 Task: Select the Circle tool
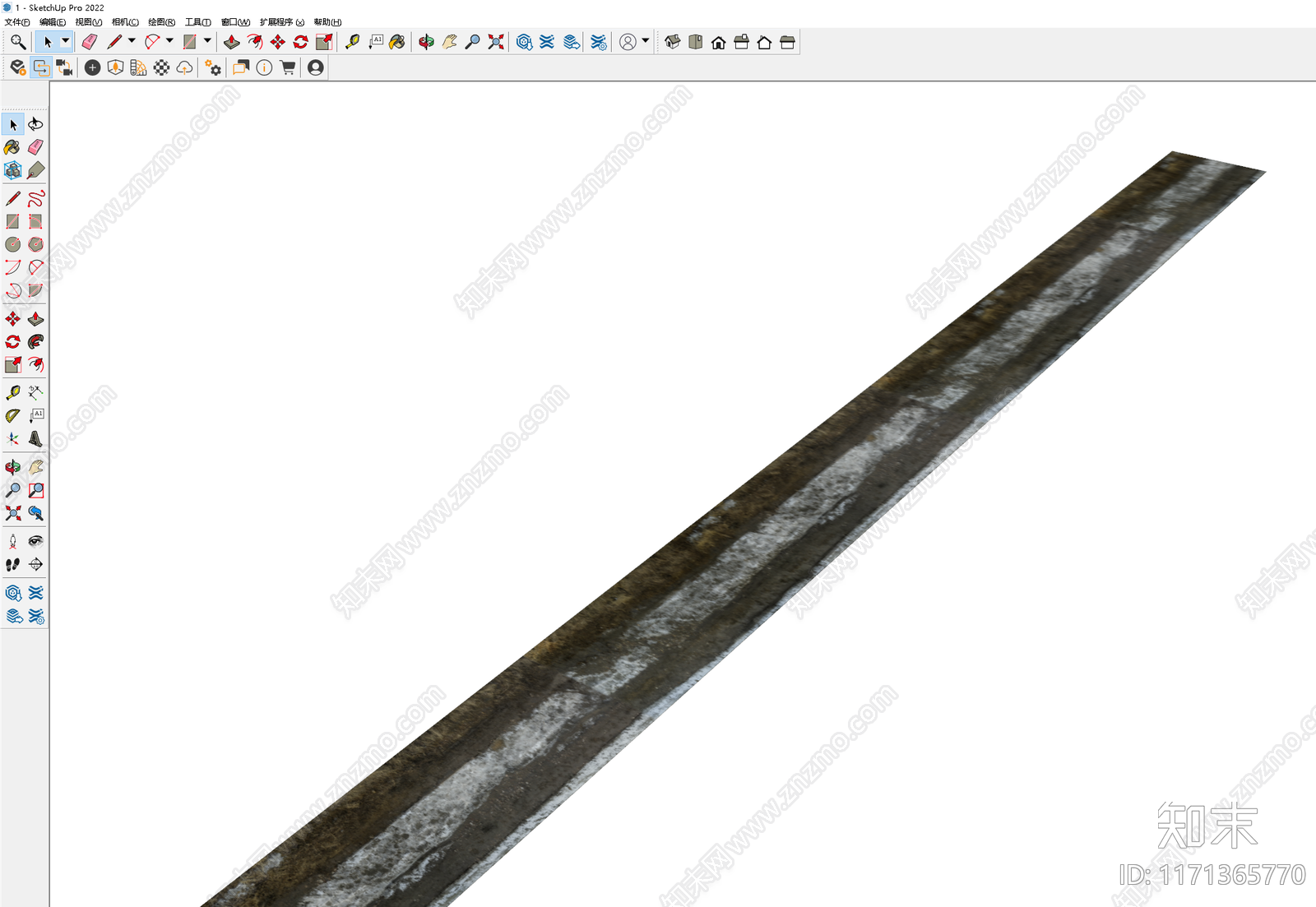point(13,244)
